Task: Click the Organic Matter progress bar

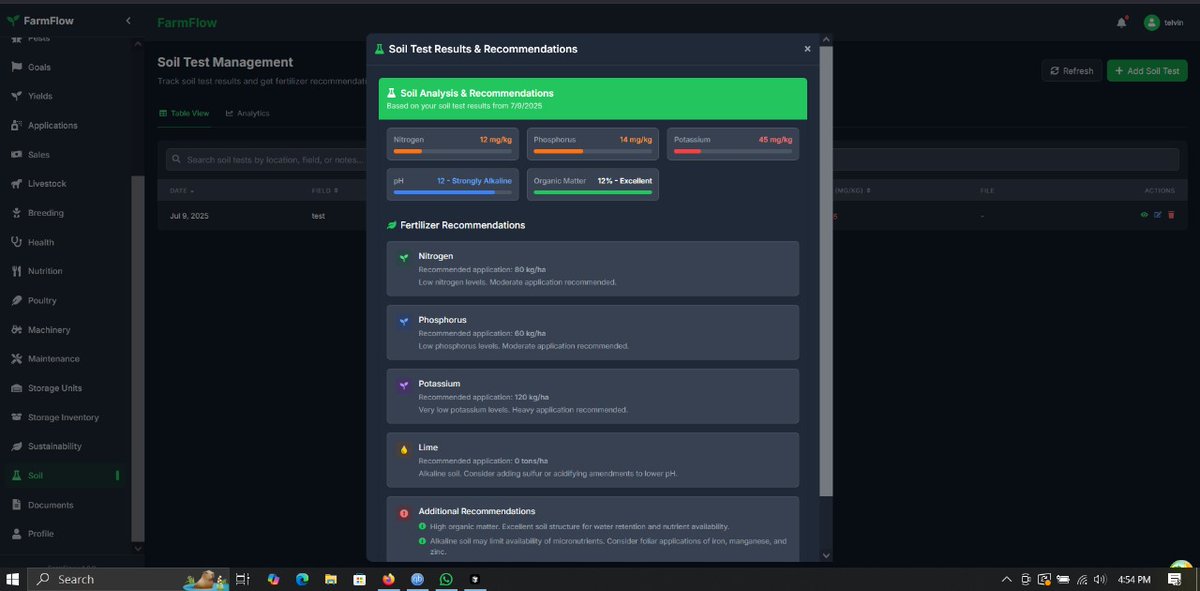Action: point(592,192)
